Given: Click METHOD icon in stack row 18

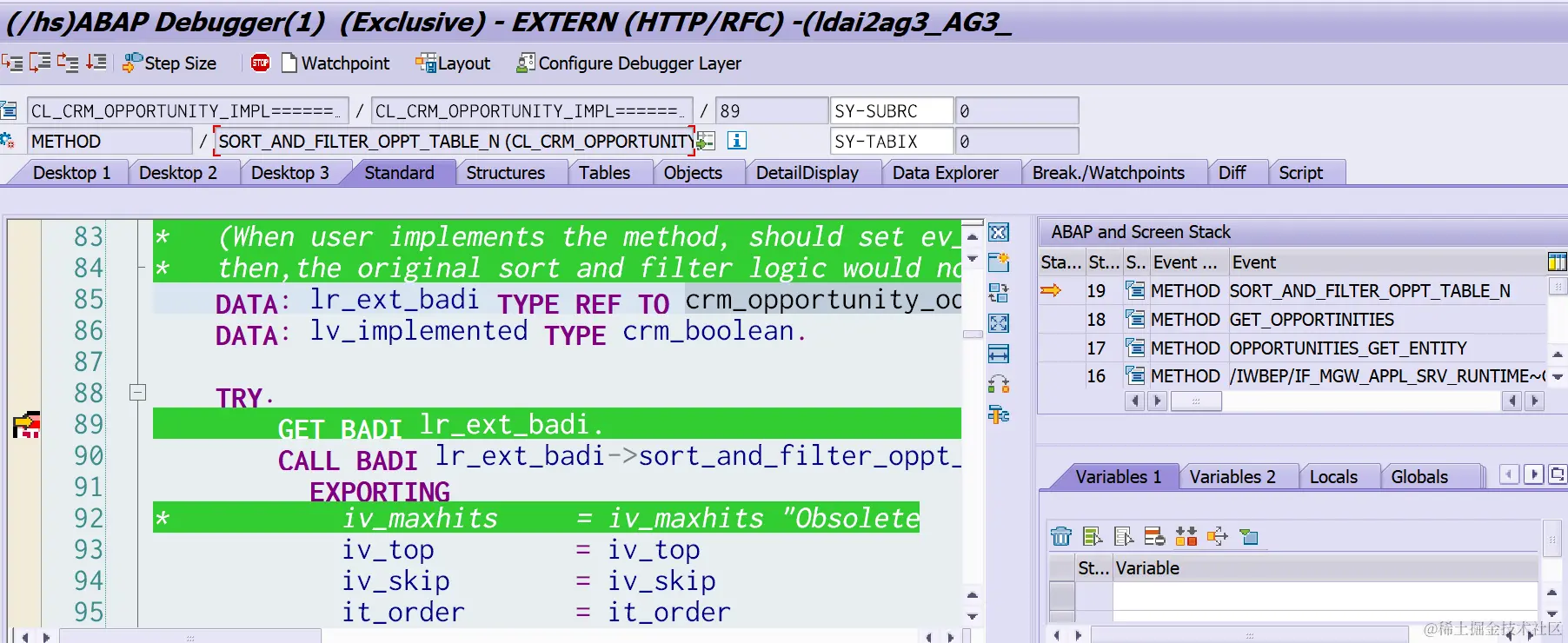Looking at the screenshot, I should tap(1134, 319).
